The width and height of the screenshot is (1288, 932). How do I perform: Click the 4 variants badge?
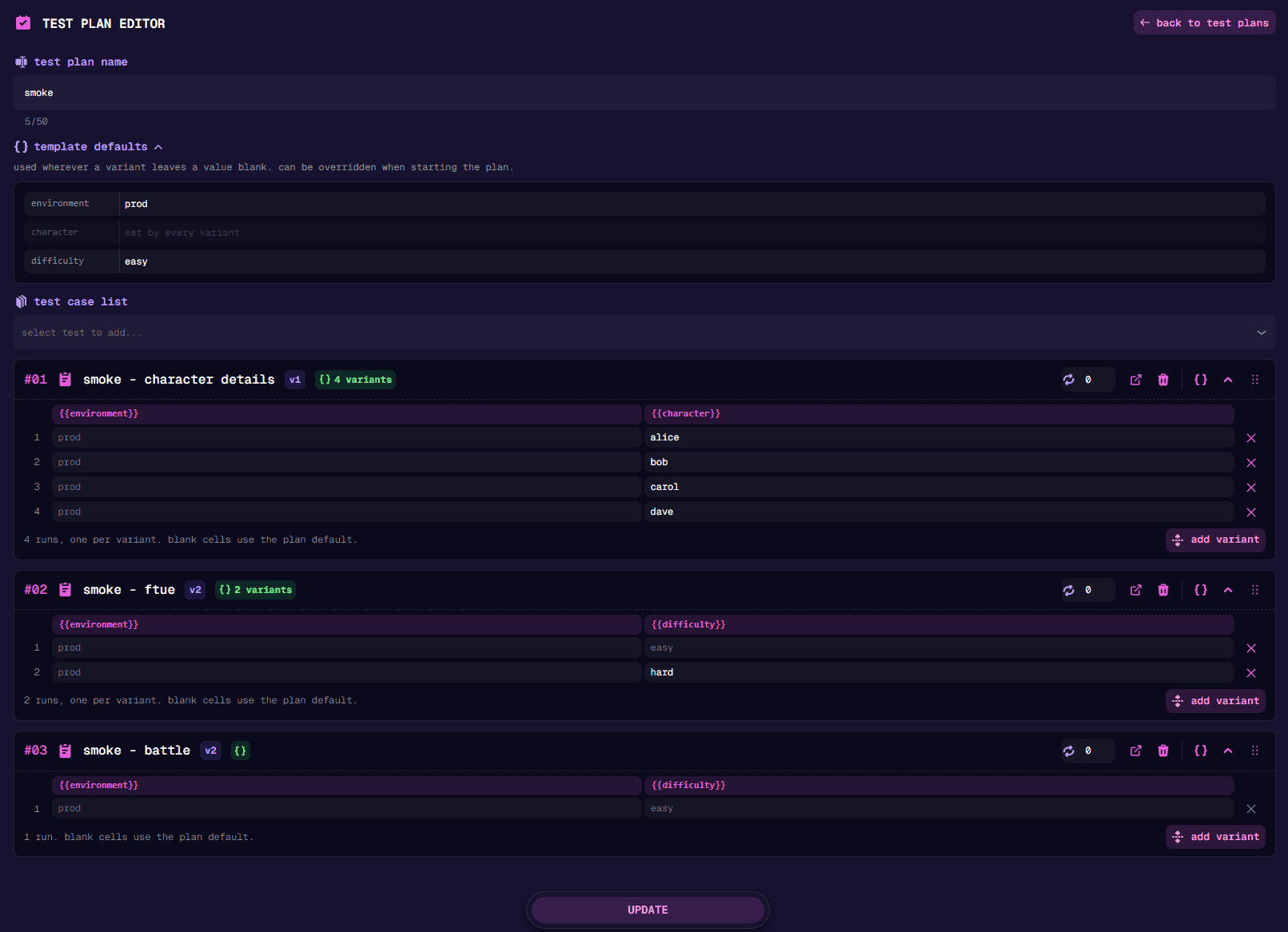pos(355,380)
